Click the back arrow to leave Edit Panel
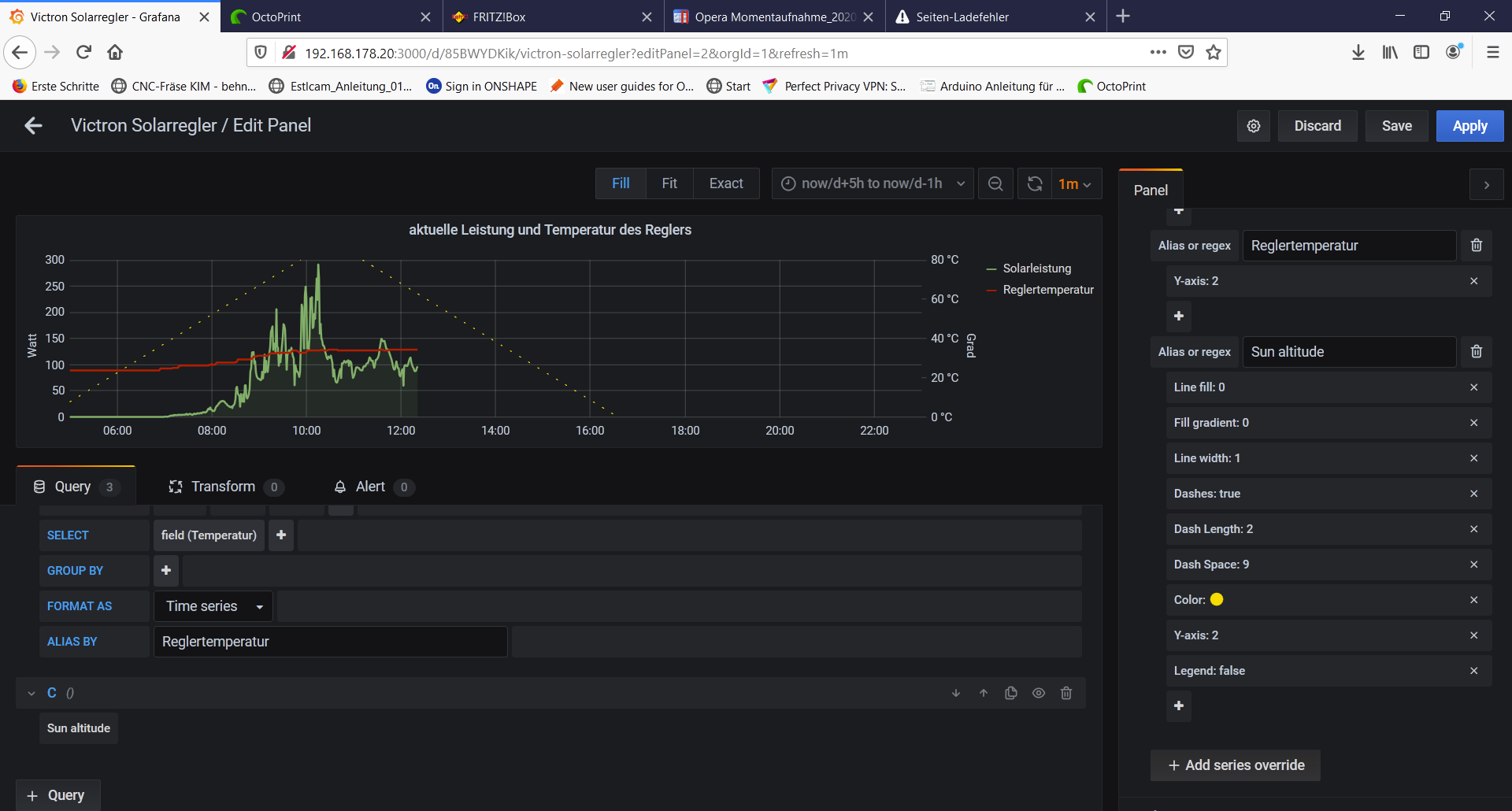 pyautogui.click(x=33, y=126)
